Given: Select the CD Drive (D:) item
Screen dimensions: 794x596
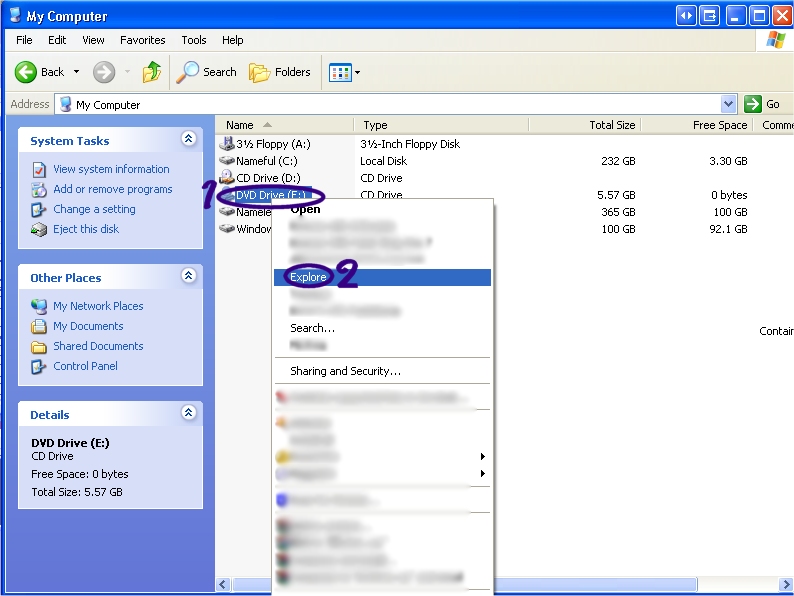Looking at the screenshot, I should coord(267,178).
